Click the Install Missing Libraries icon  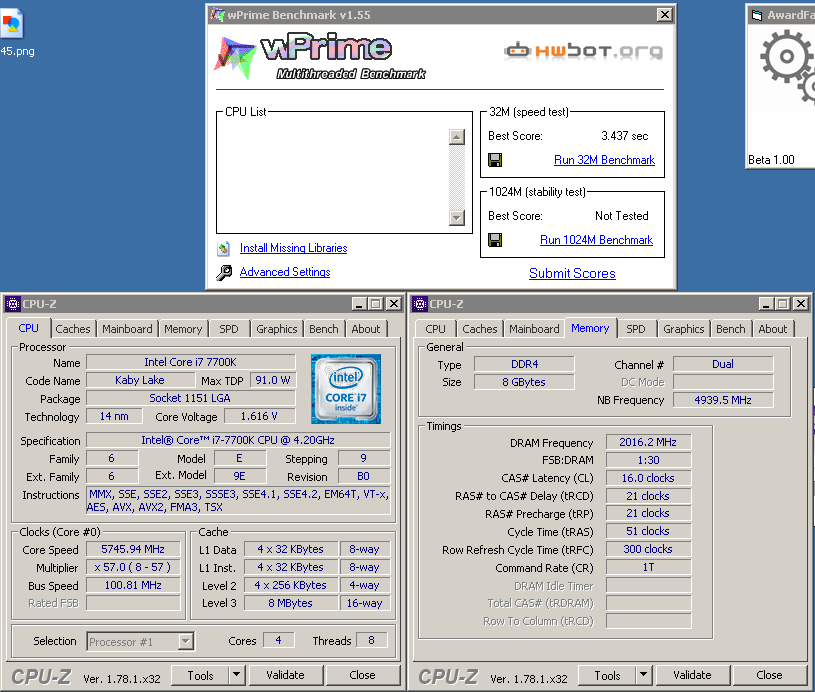pyautogui.click(x=224, y=249)
